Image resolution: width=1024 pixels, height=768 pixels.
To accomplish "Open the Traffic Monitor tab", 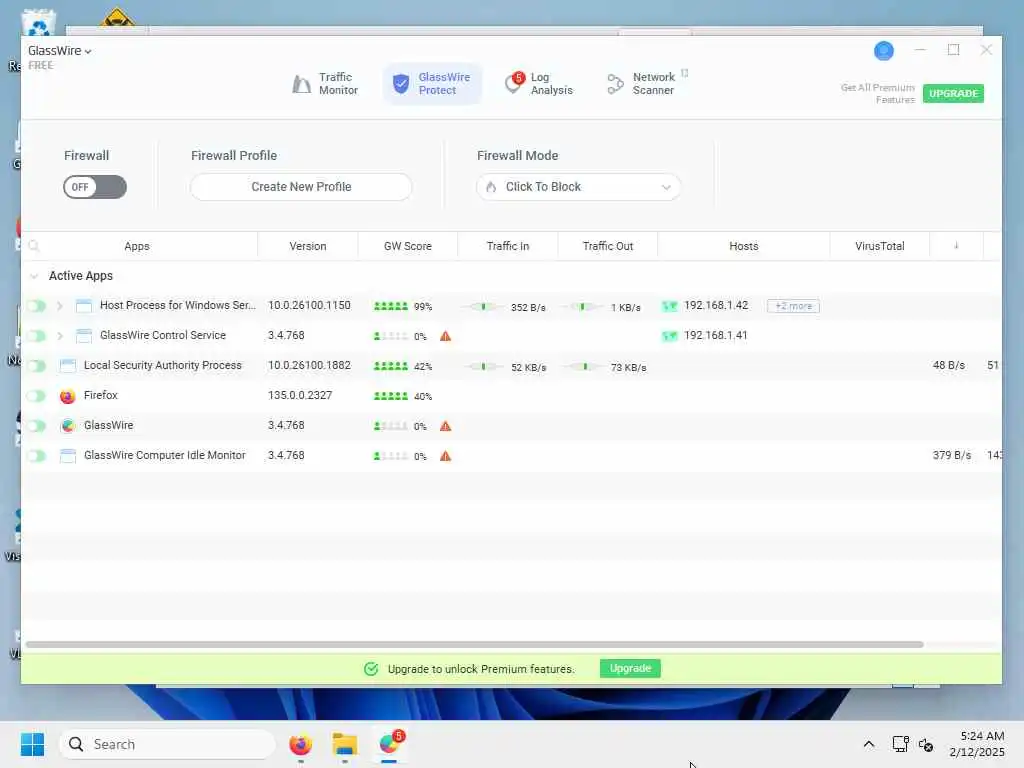I will [325, 84].
